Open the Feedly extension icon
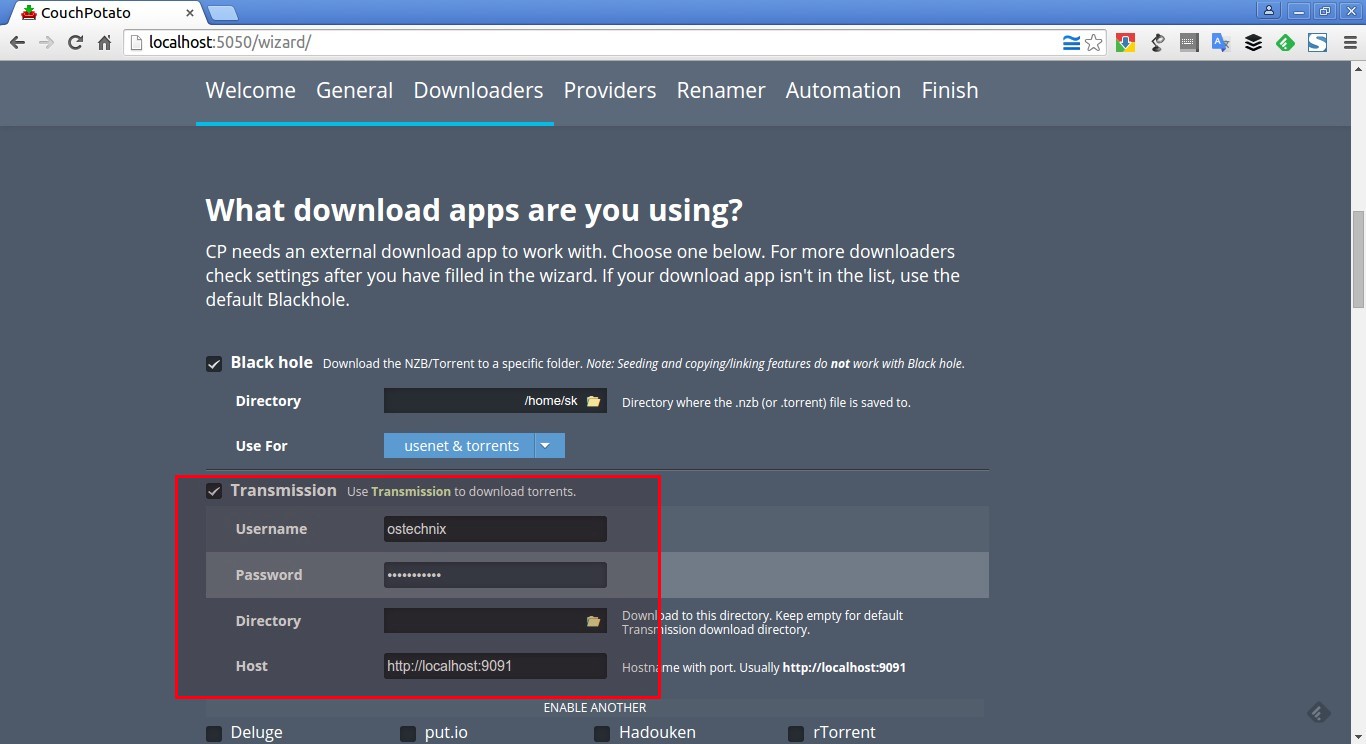Image resolution: width=1366 pixels, height=744 pixels. click(x=1285, y=43)
